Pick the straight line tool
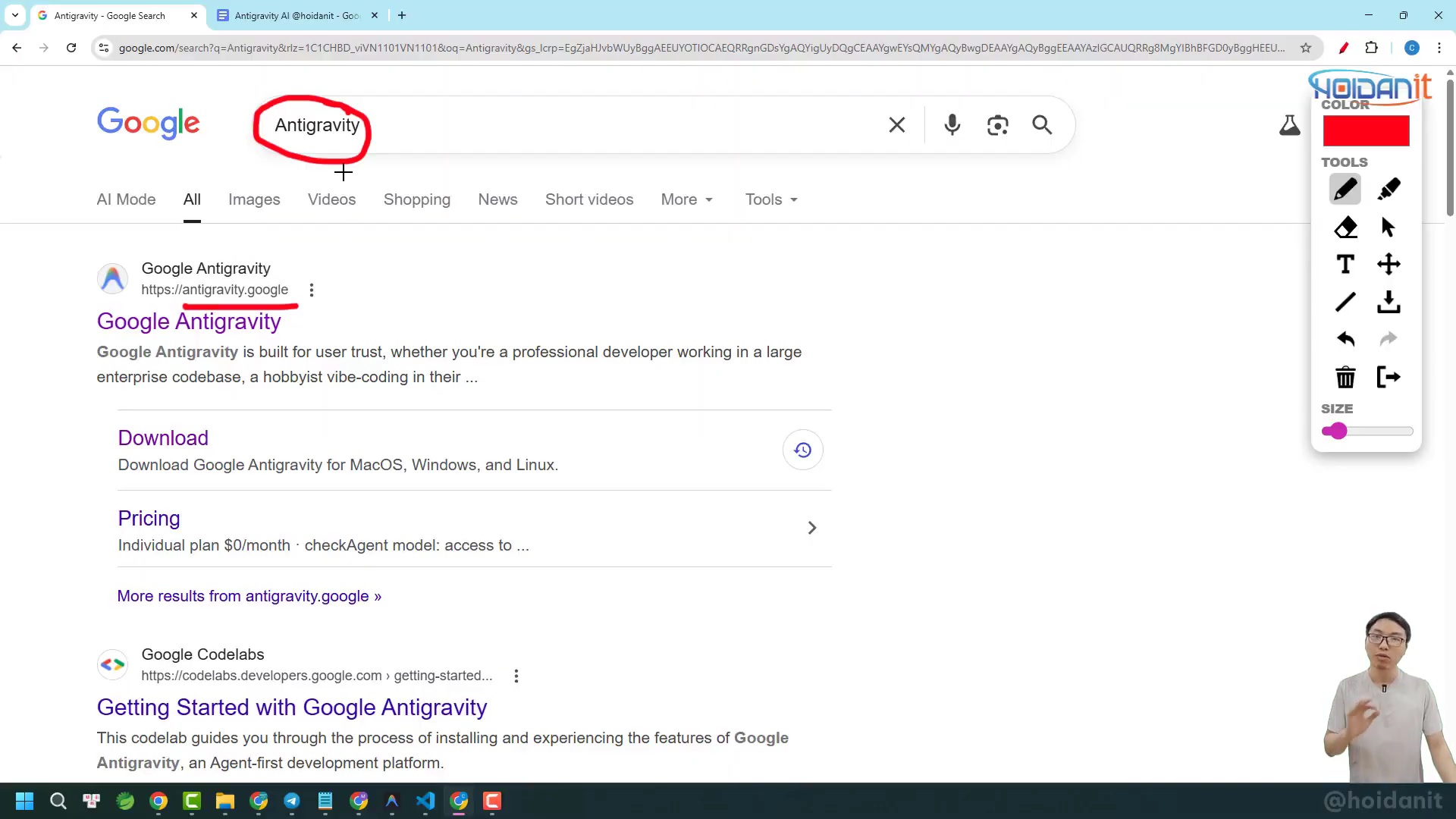 [1345, 302]
